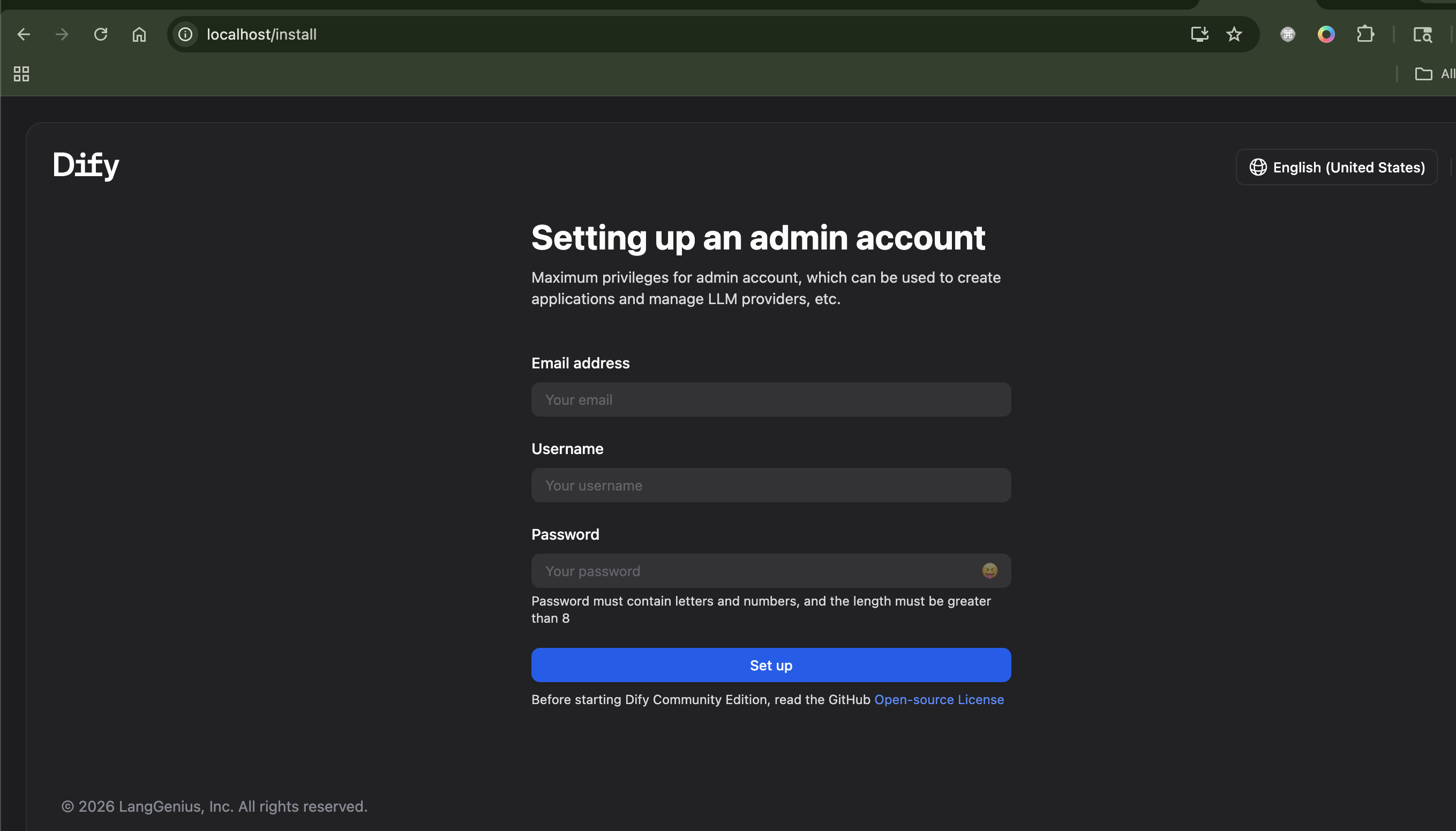Click the Set up button
This screenshot has width=1456, height=831.
[x=771, y=665]
